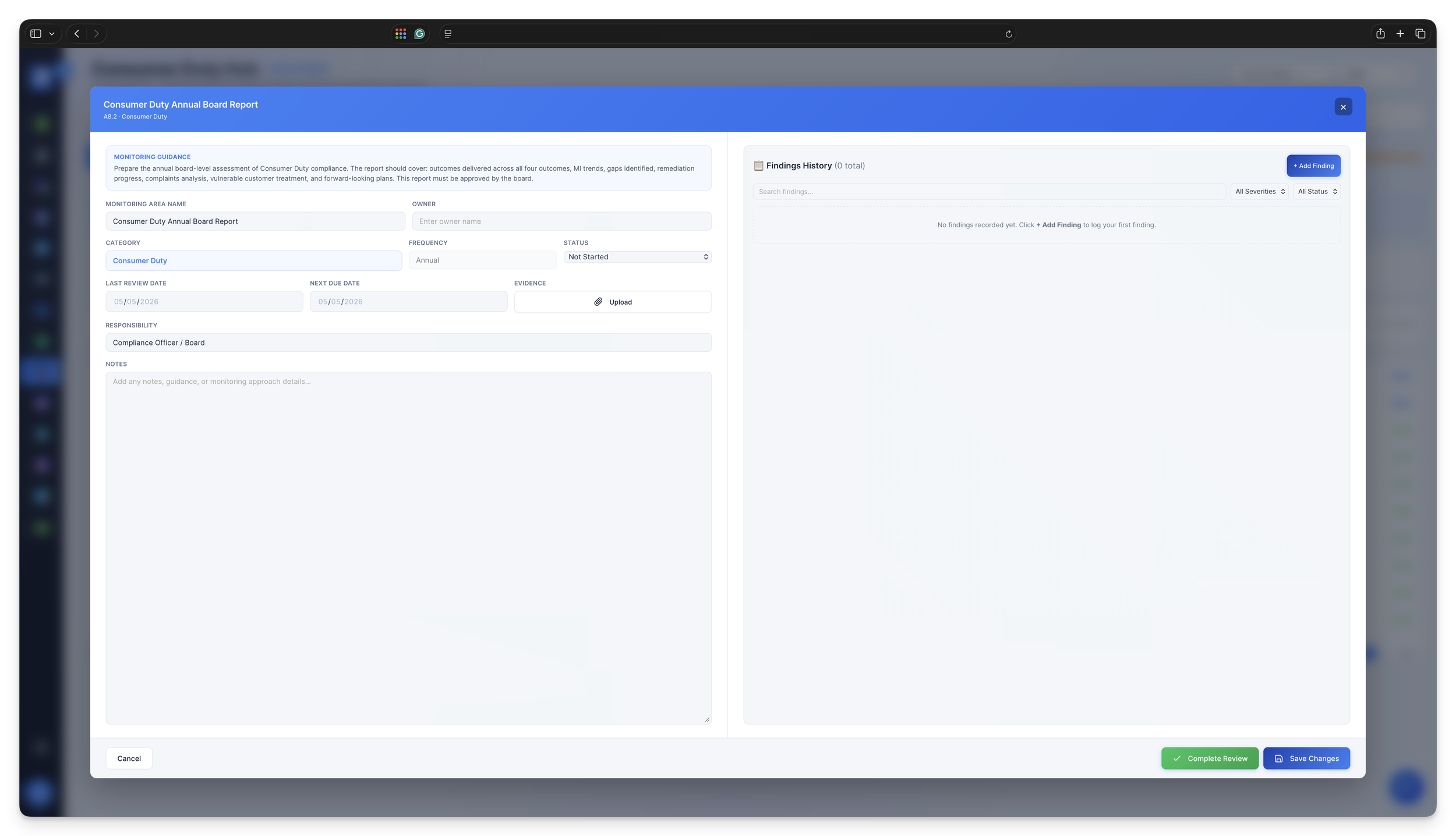Open the Not Started status dropdown
1456x836 pixels.
(637, 257)
